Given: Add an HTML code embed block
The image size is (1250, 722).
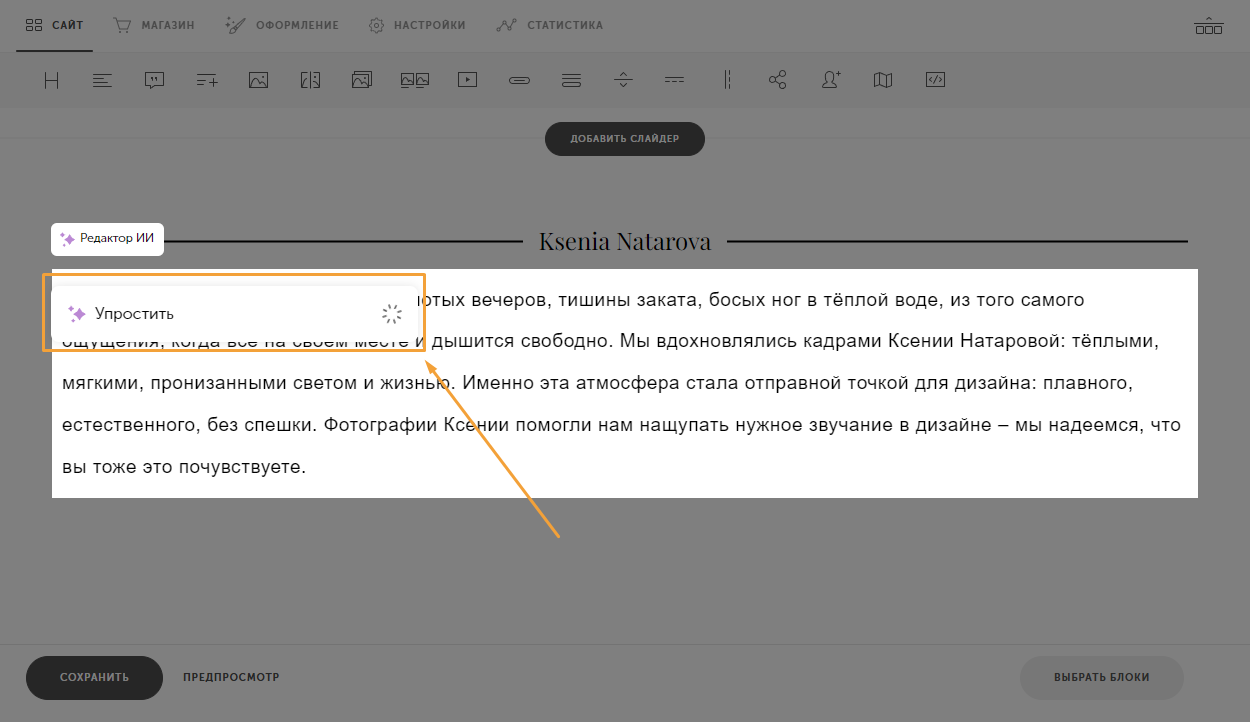Looking at the screenshot, I should click(935, 81).
